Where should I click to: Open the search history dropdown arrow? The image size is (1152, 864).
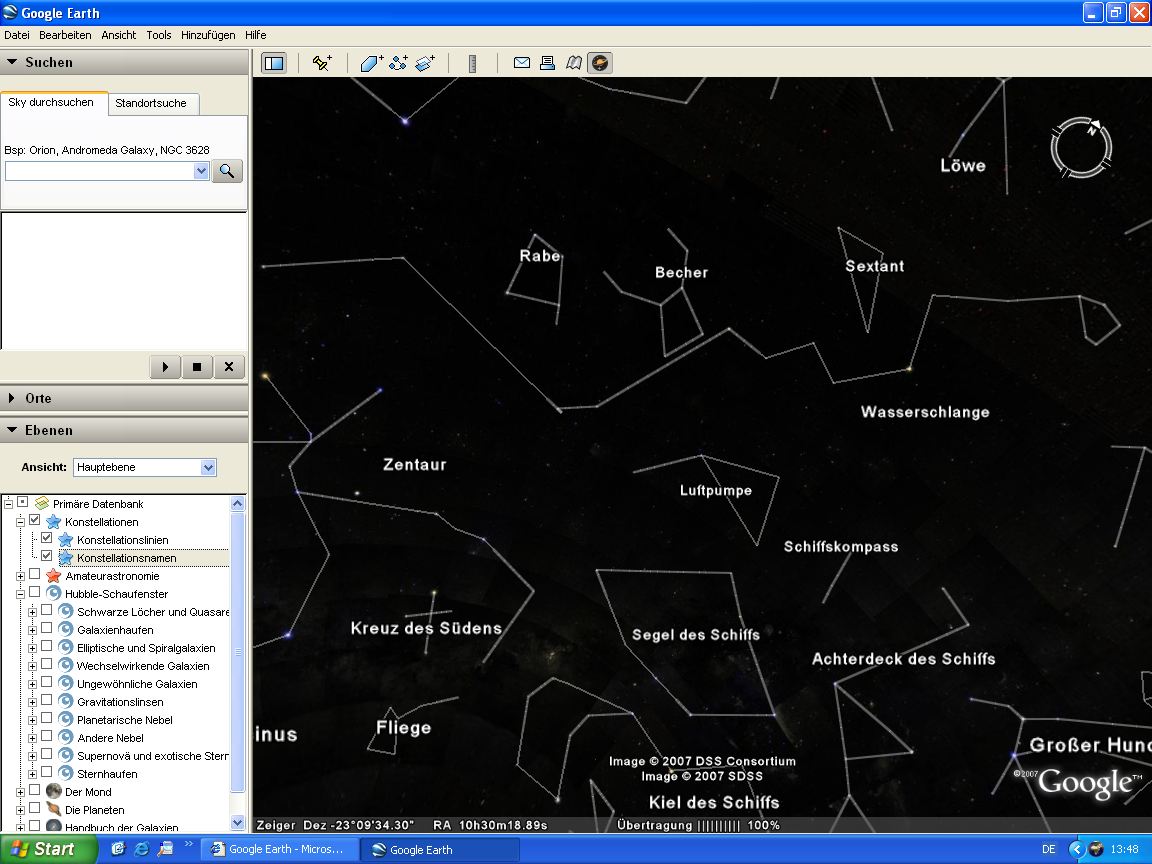click(201, 171)
